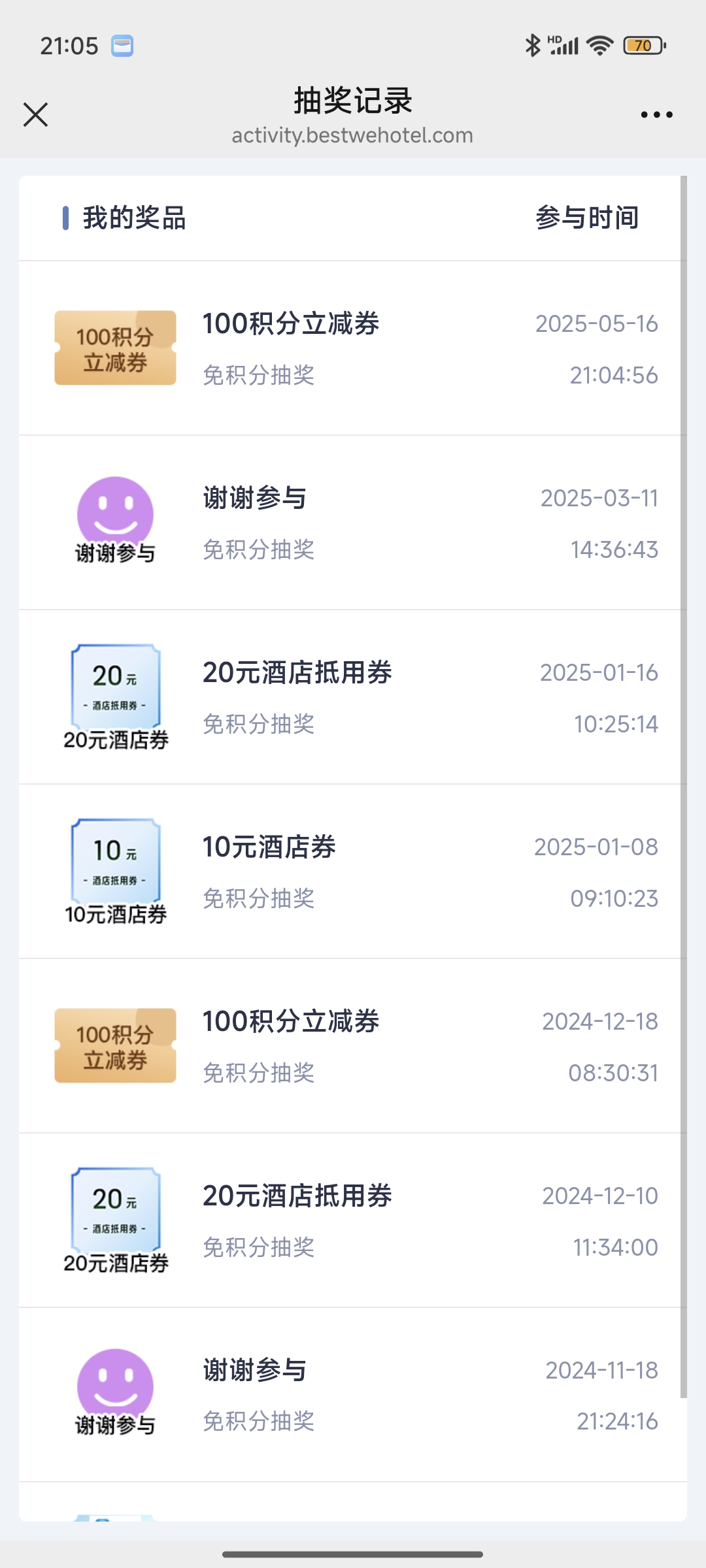Tap the wallet notification icon beside the clock
Screen dimensions: 706x1568
[x=122, y=46]
